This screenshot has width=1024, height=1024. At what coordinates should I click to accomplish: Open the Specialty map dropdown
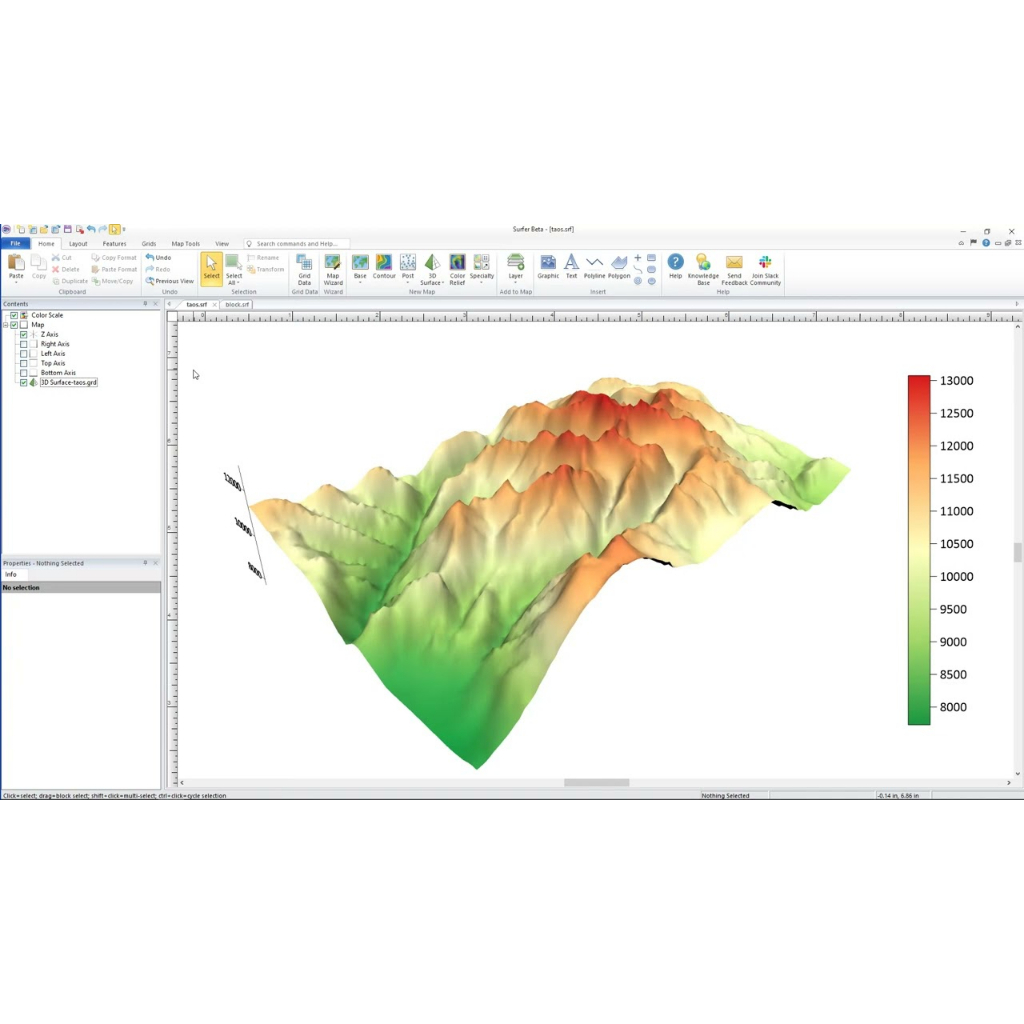pyautogui.click(x=481, y=280)
